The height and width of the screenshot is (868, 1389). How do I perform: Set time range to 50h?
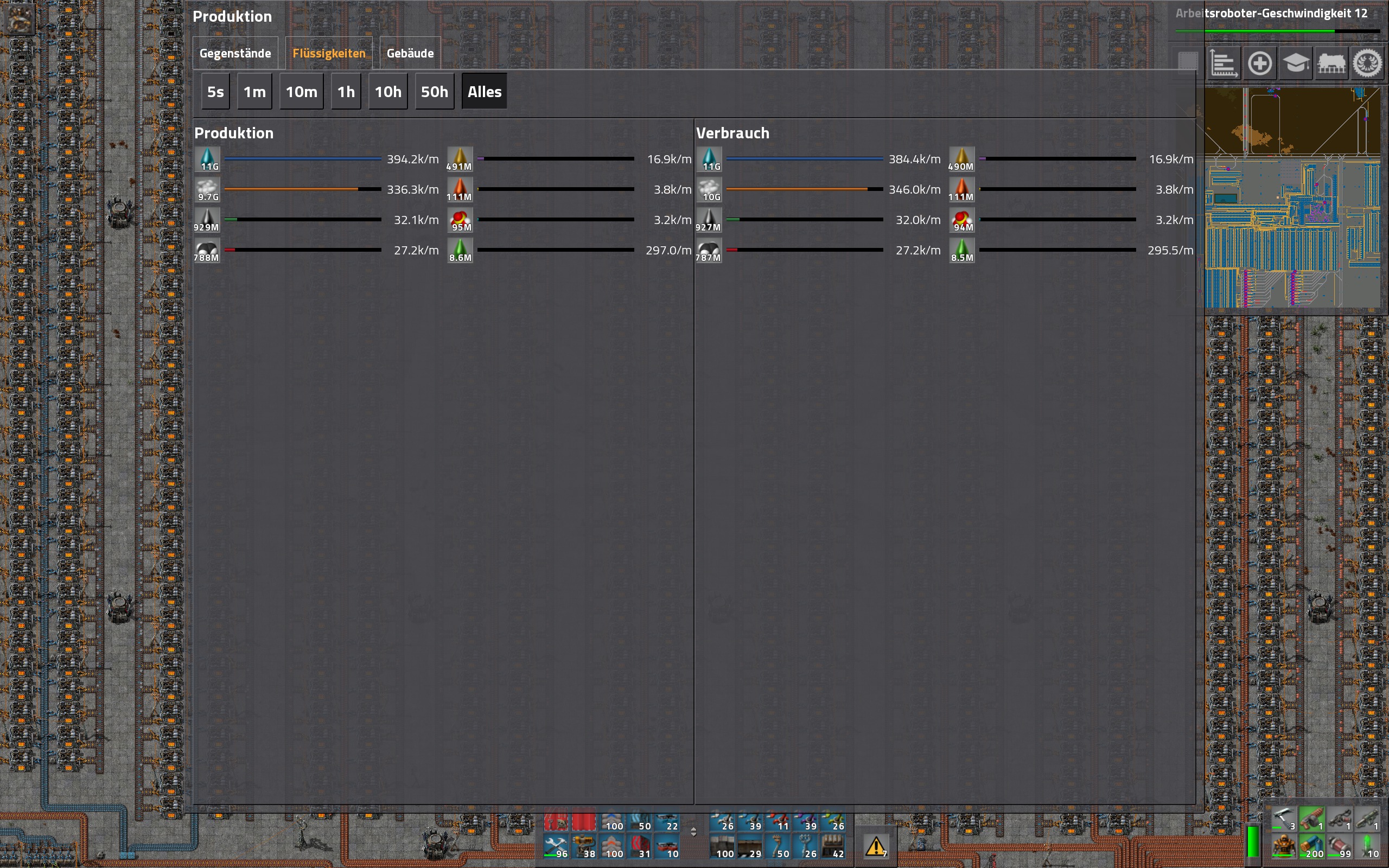435,92
